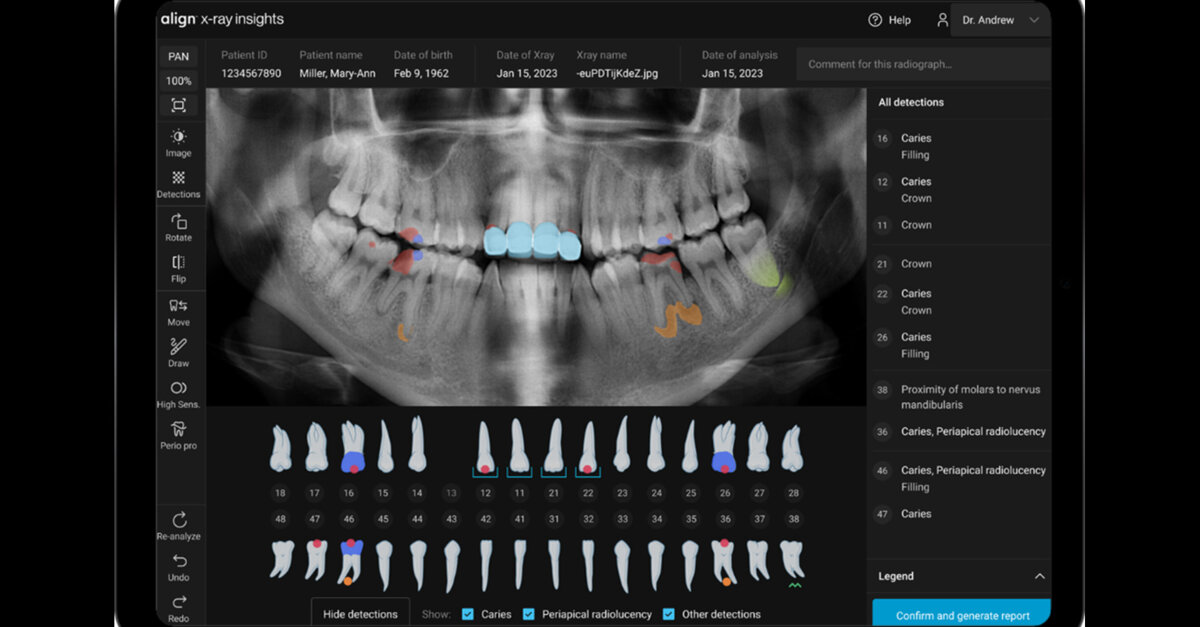Collapse the Legend panel chevron
Screen dimensions: 1200x627
(1039, 576)
